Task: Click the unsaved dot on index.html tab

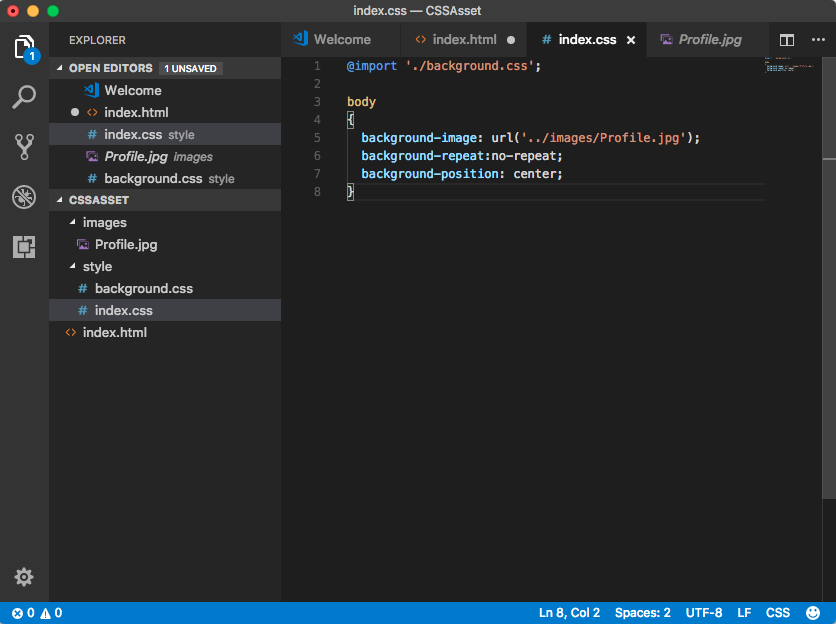Action: (x=511, y=40)
